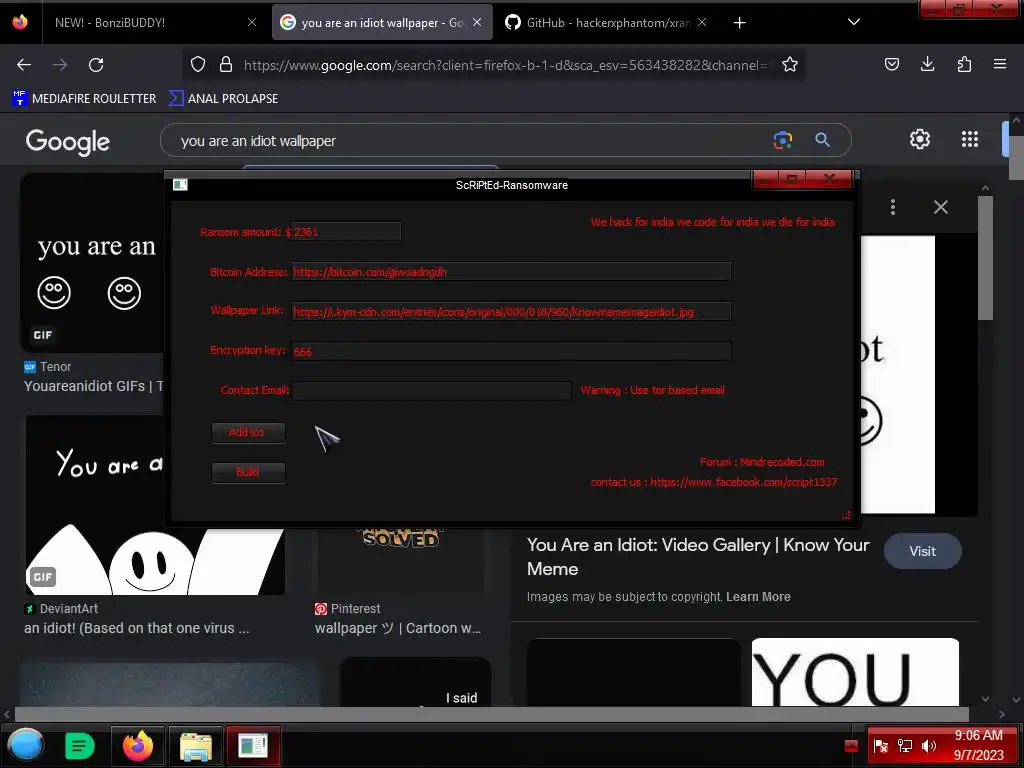
Task: Go back with Firefox back arrow
Action: (x=24, y=65)
